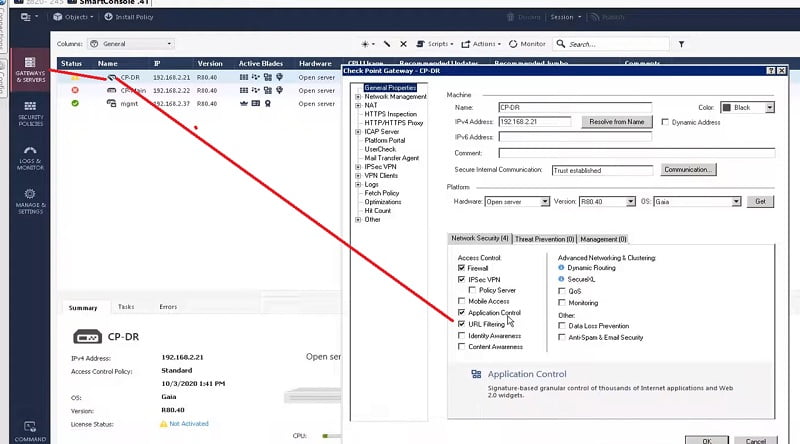Open the Logs & Monitor sidebar view

tap(30, 157)
